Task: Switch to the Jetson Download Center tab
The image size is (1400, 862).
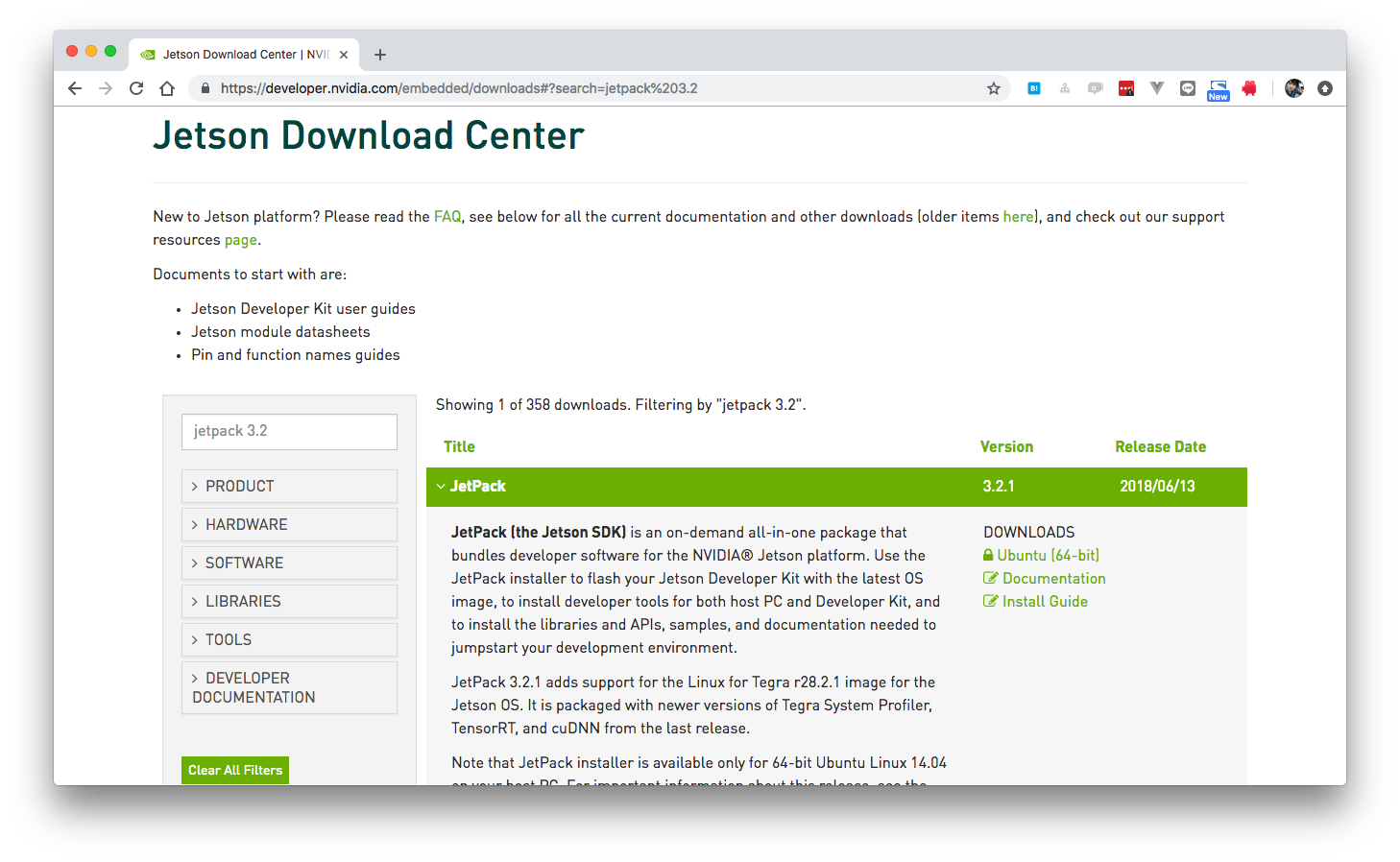Action: coord(245,55)
